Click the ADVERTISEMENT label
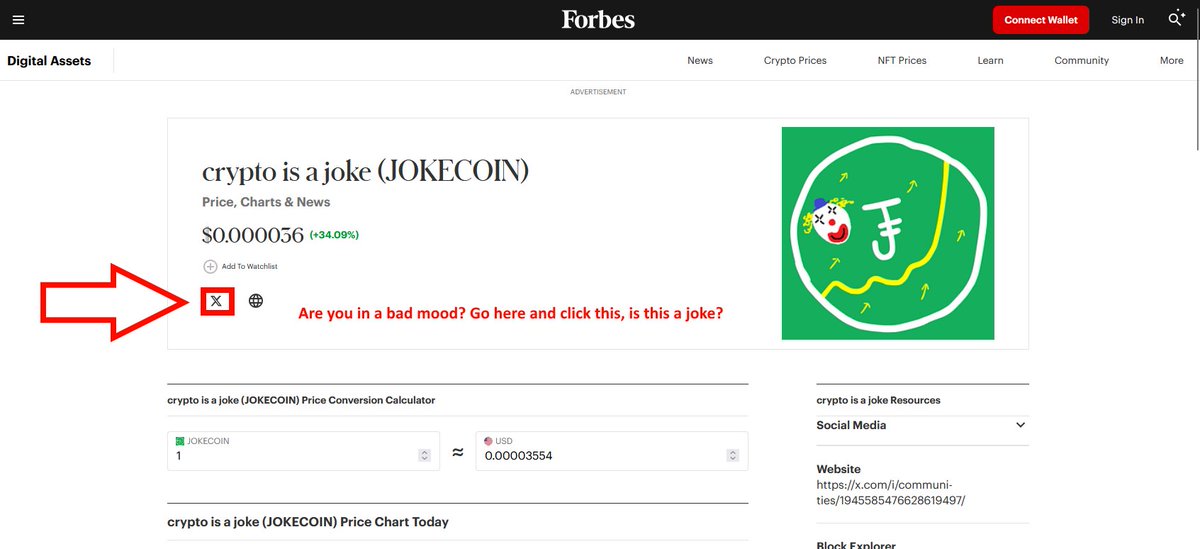1200x549 pixels. [598, 92]
